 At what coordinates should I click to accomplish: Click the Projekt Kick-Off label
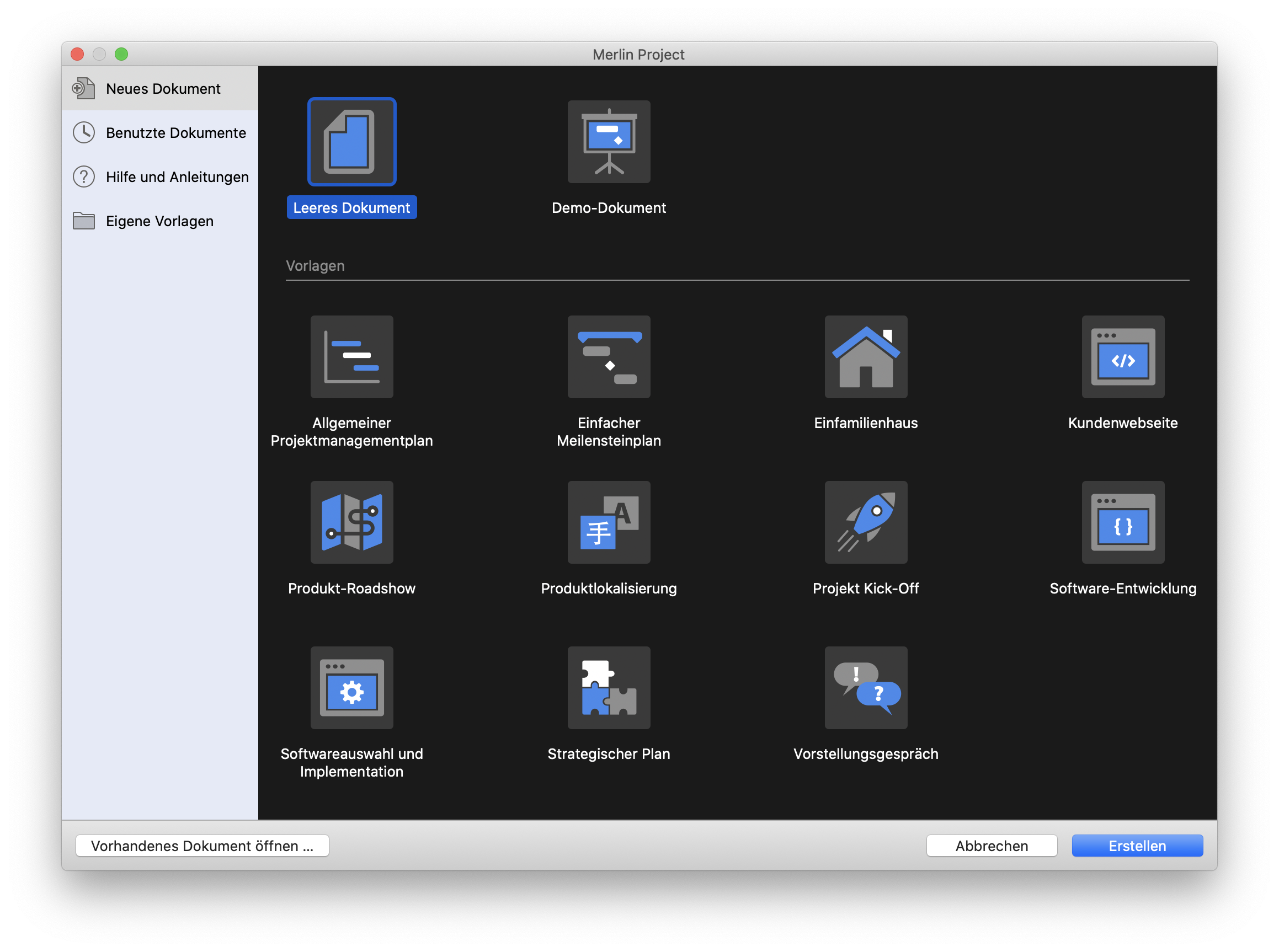point(866,589)
